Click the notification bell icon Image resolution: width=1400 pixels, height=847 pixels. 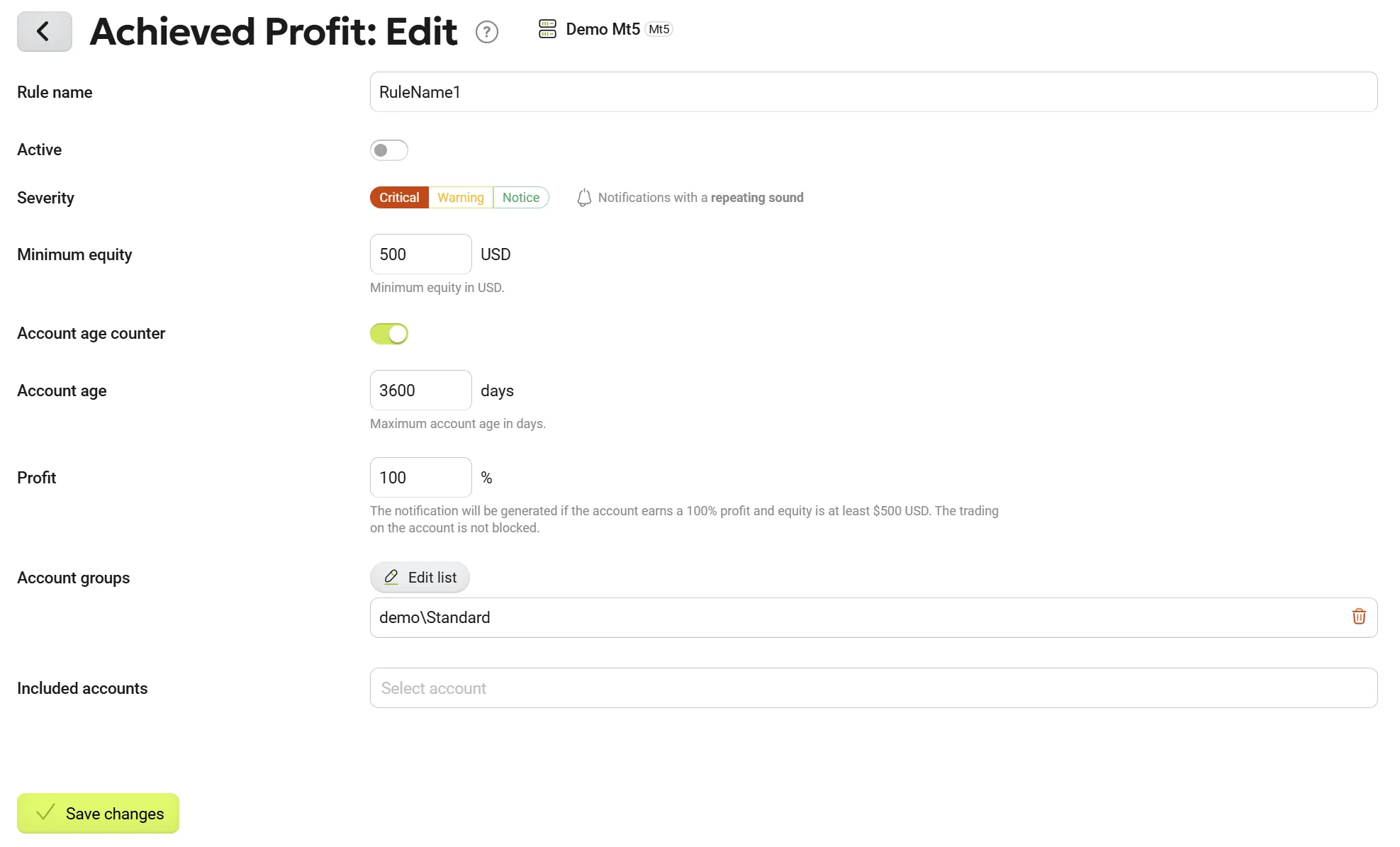pyautogui.click(x=584, y=198)
